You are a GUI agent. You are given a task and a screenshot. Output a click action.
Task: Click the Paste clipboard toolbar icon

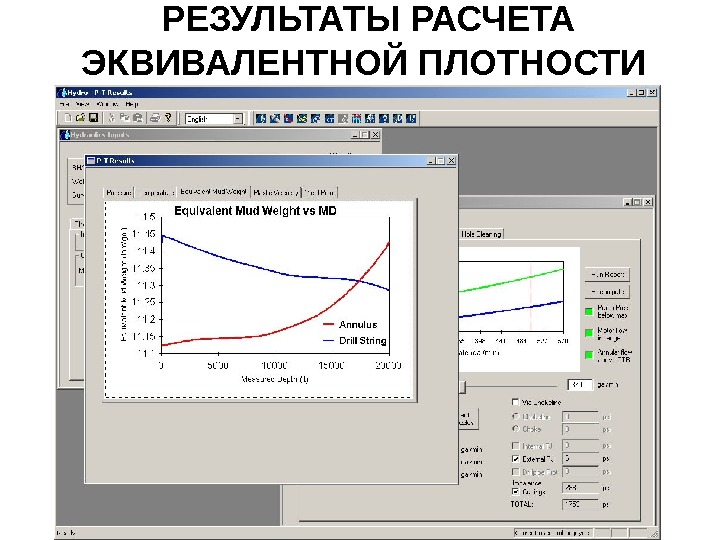coord(137,118)
